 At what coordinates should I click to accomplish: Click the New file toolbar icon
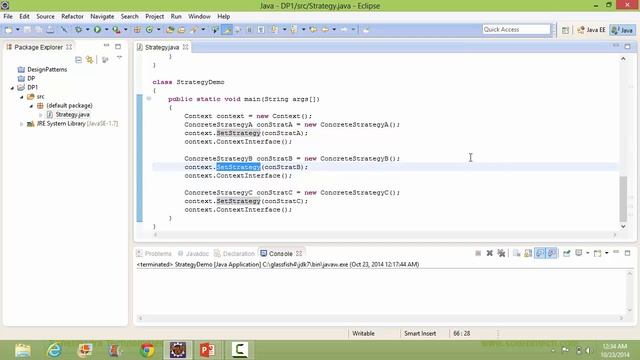pos(8,30)
